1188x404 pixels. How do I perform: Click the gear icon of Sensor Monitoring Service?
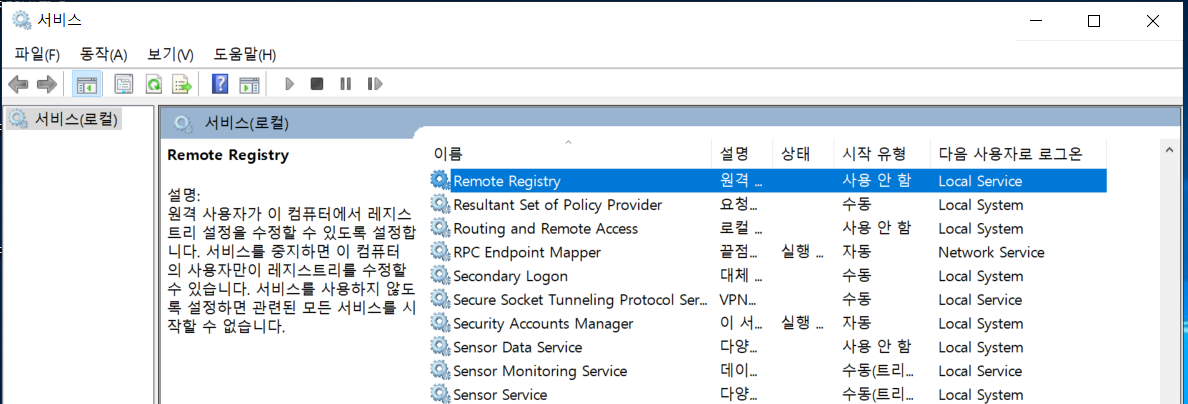pos(439,371)
